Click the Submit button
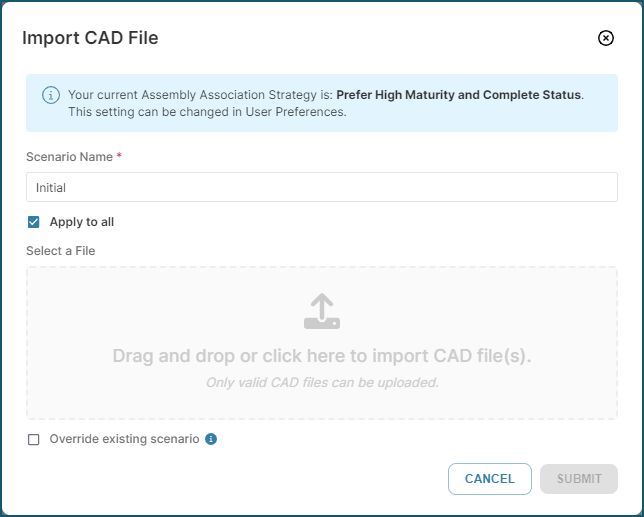Viewport: 644px width, 517px height. click(579, 479)
